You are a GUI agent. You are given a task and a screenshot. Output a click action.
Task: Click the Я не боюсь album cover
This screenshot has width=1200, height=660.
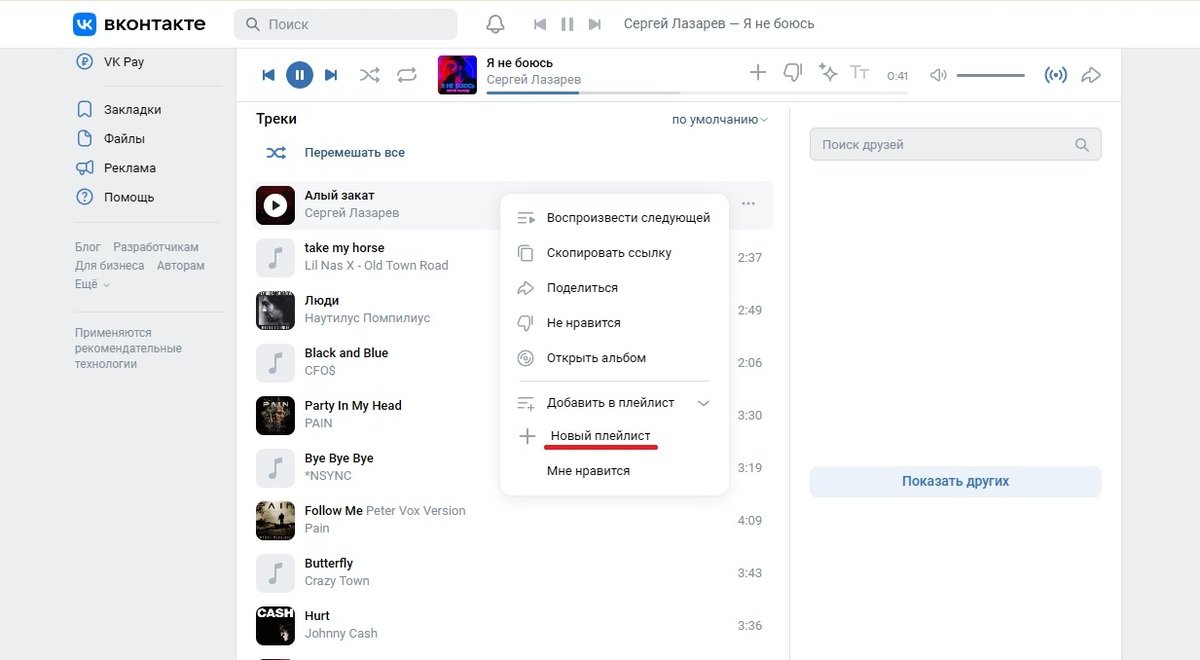(x=457, y=75)
